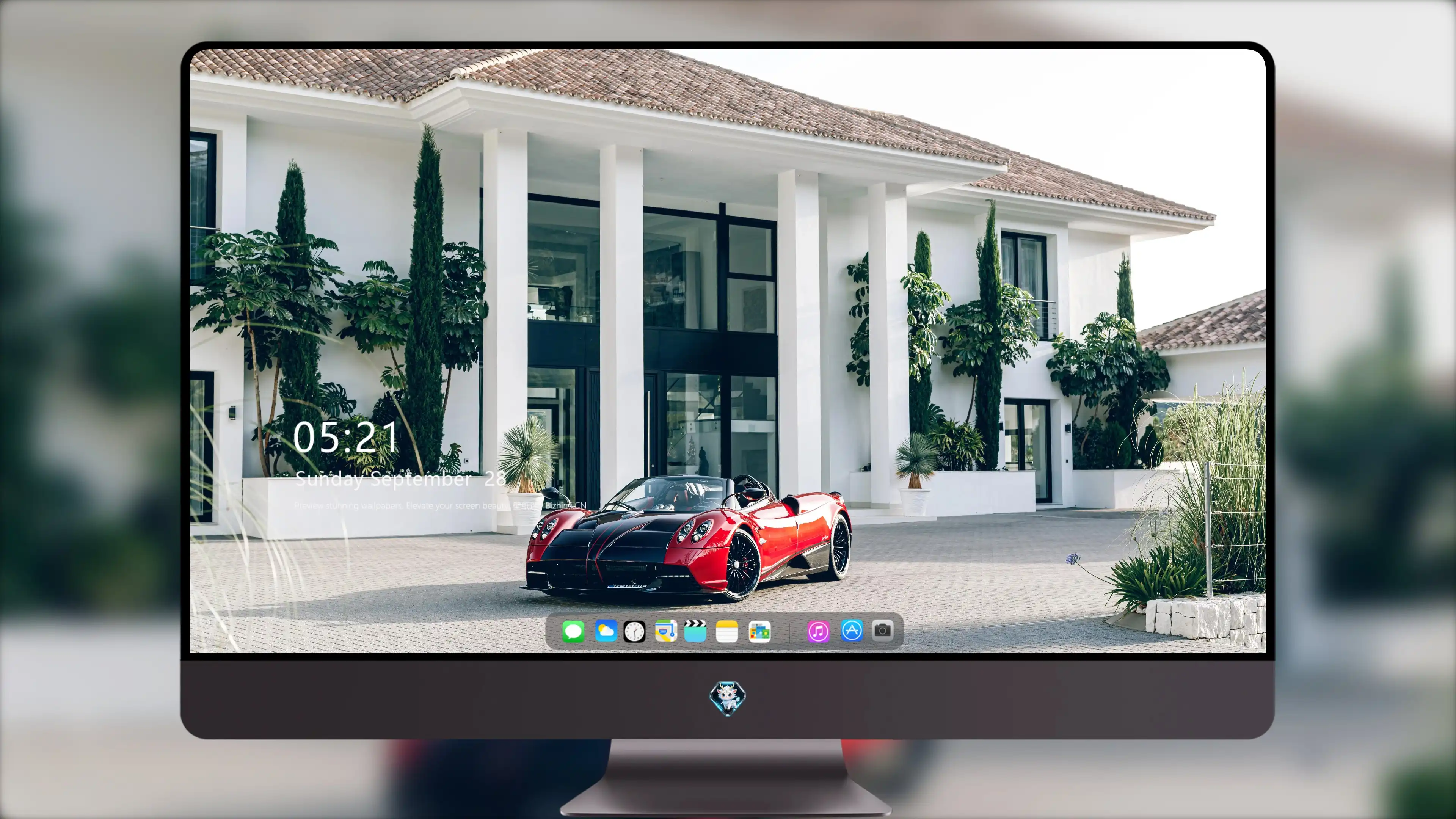
Task: Launch the Videos clapperboard app
Action: pyautogui.click(x=695, y=631)
